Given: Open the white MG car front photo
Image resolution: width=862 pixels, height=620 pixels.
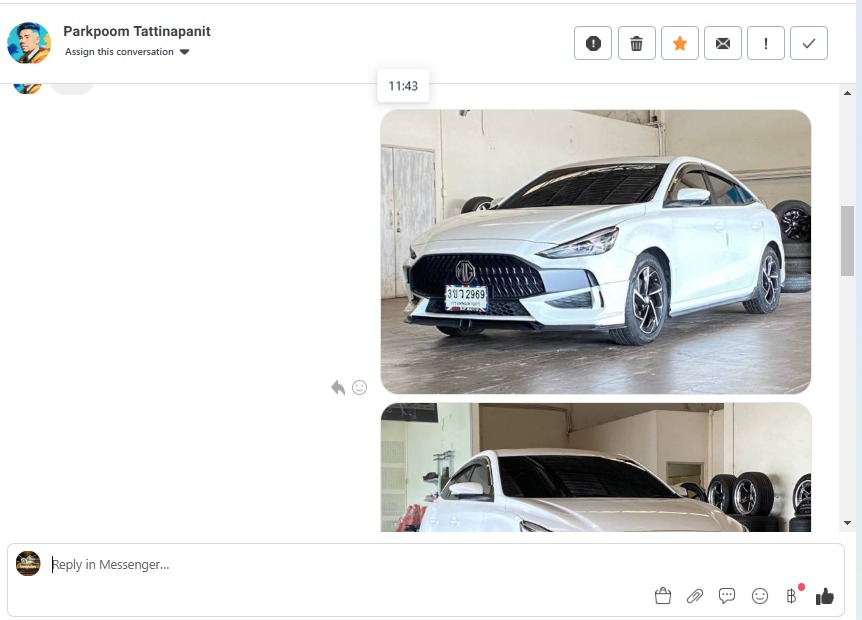Looking at the screenshot, I should pos(595,251).
